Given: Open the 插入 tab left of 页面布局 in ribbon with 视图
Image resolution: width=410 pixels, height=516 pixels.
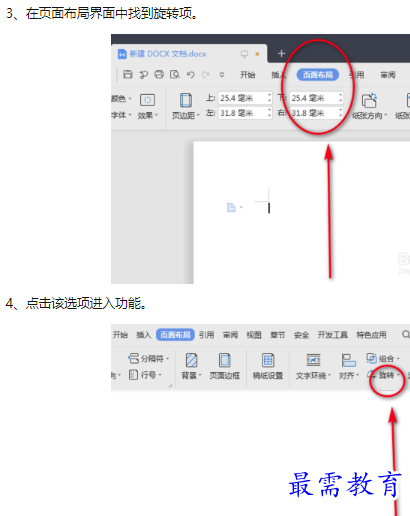Looking at the screenshot, I should point(144,335).
